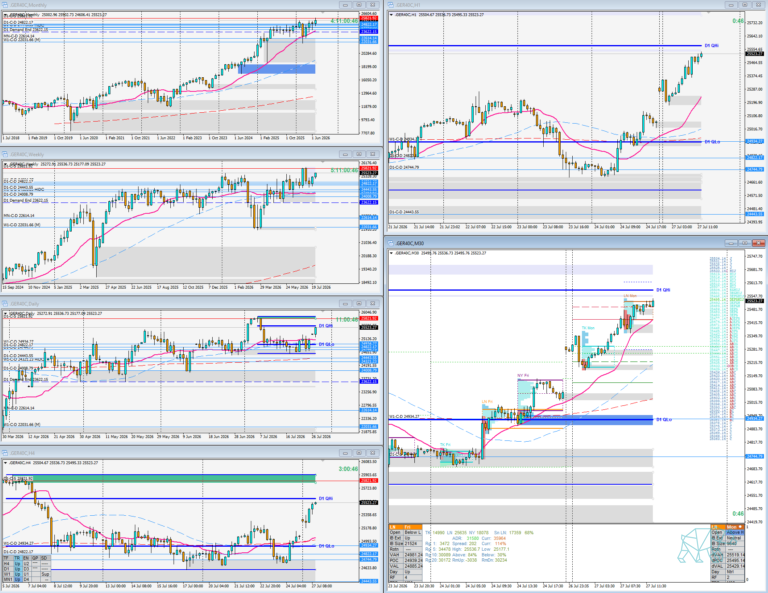The width and height of the screenshot is (768, 593).
Task: Close the GER40C M30 chart window
Action: click(x=759, y=243)
